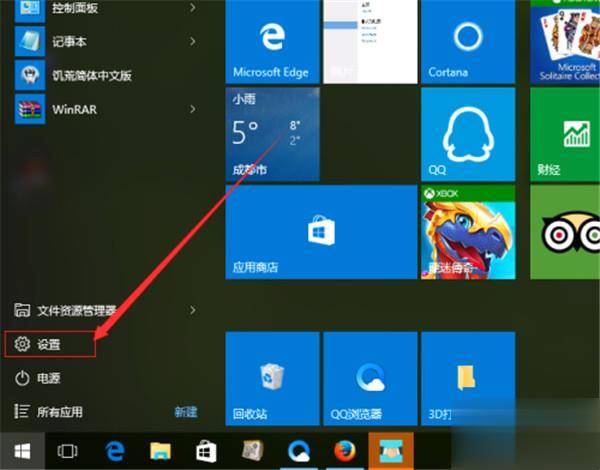Viewport: 600px width, 470px height.
Task: Expand 文件资源管理器 submenu arrow
Action: pyautogui.click(x=193, y=310)
